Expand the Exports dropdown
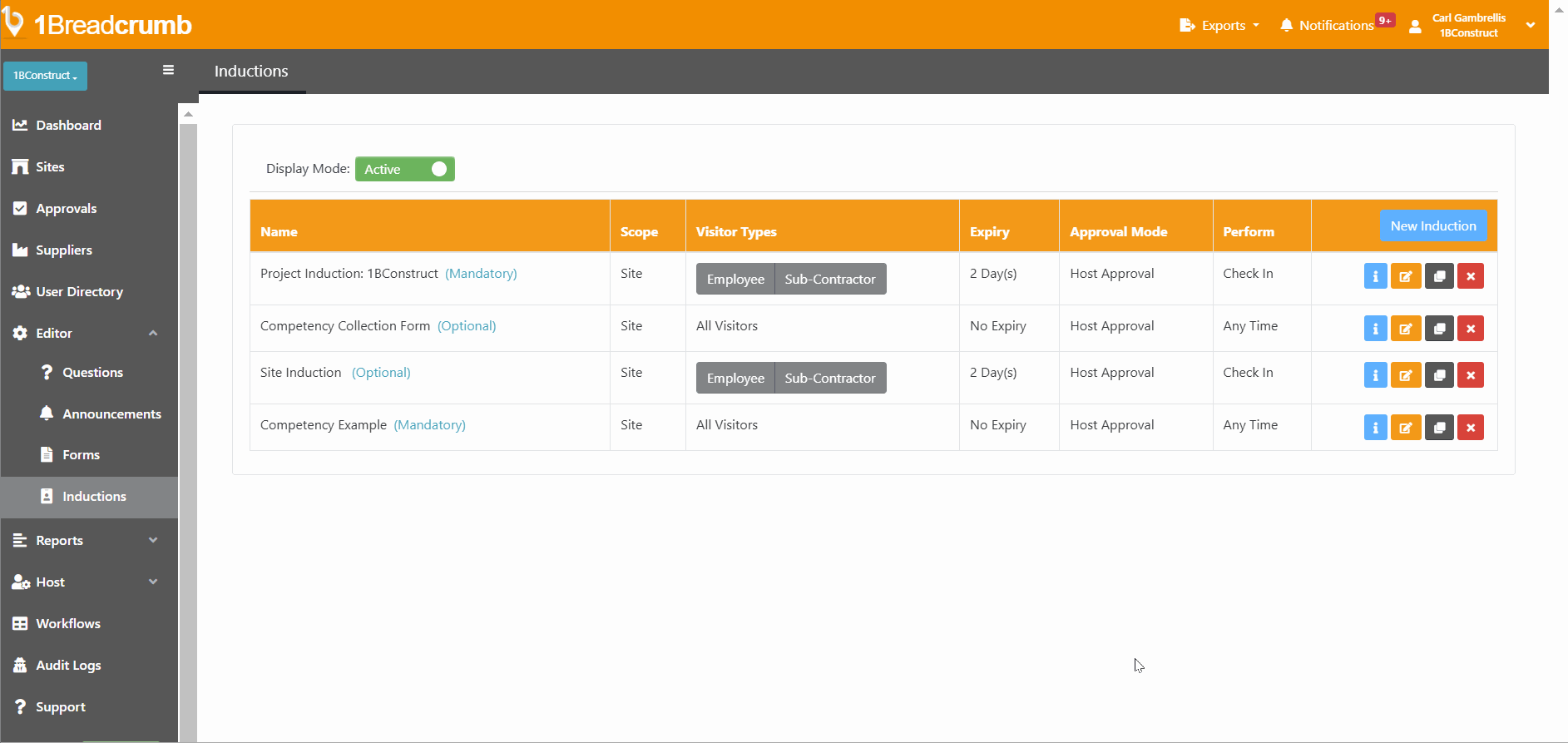 pos(1219,25)
